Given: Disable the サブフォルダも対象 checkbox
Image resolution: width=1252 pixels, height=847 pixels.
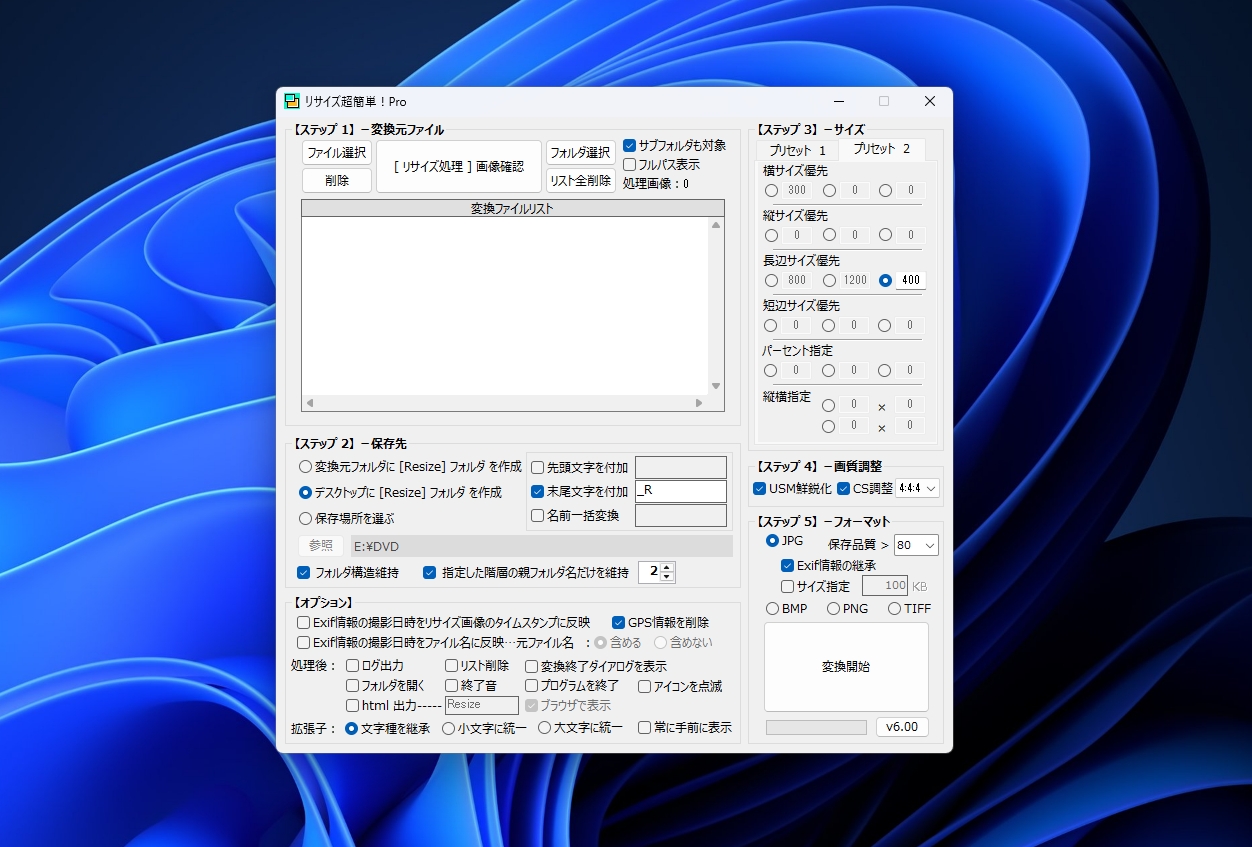Looking at the screenshot, I should click(x=629, y=144).
